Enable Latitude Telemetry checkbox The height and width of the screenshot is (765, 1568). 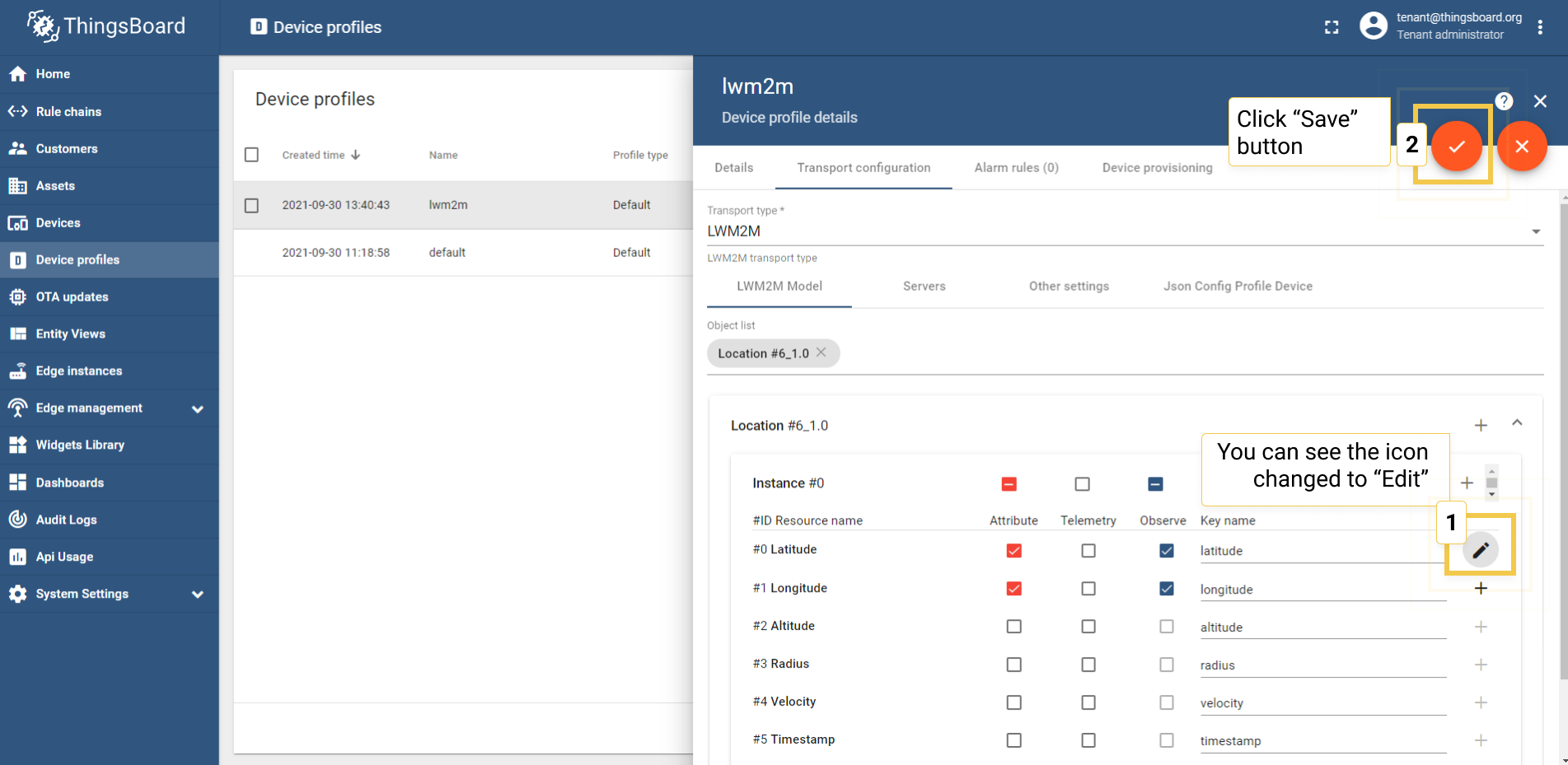1088,551
